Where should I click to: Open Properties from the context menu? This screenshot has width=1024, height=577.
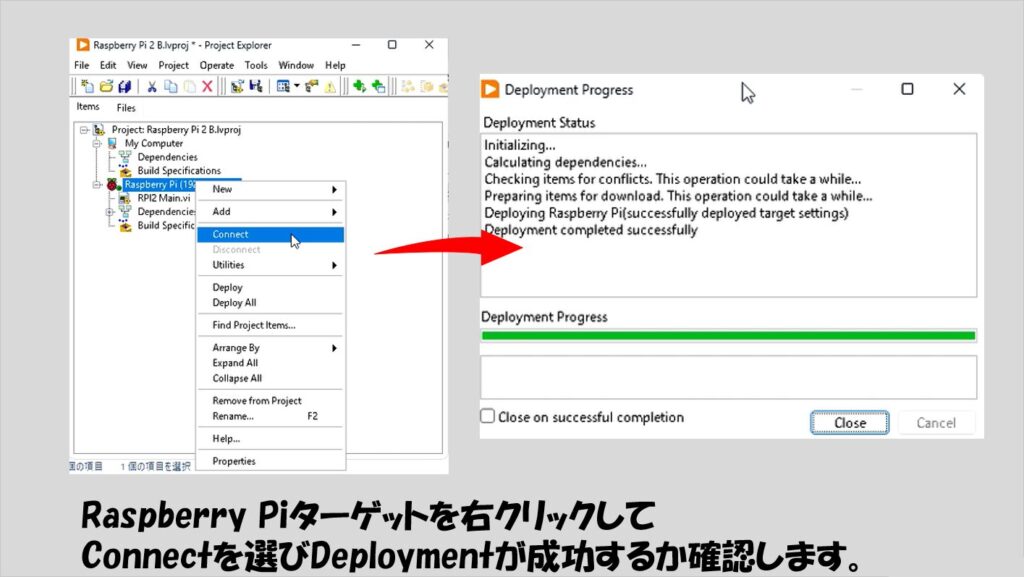point(271,461)
